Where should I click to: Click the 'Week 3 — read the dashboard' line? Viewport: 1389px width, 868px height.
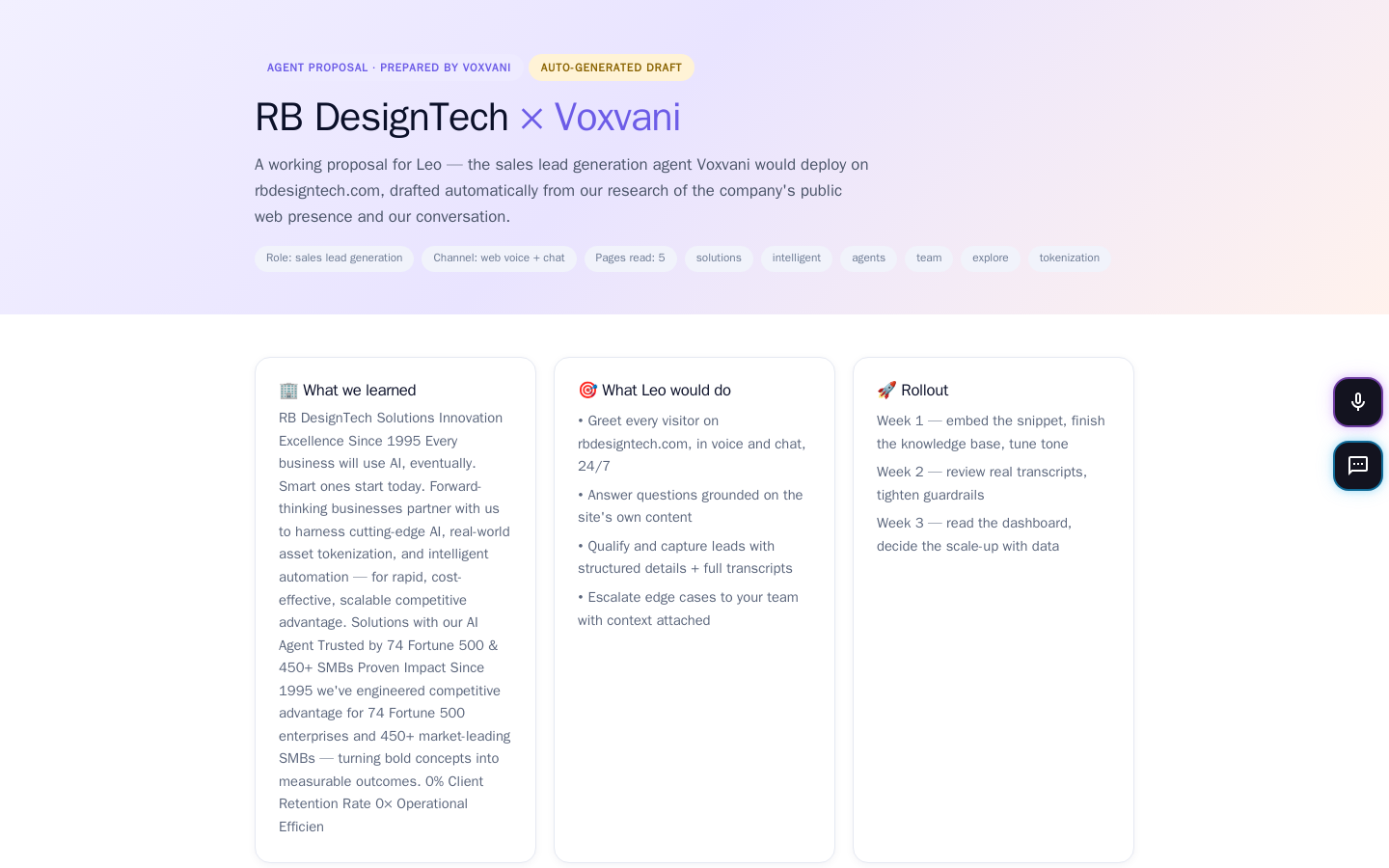[993, 534]
